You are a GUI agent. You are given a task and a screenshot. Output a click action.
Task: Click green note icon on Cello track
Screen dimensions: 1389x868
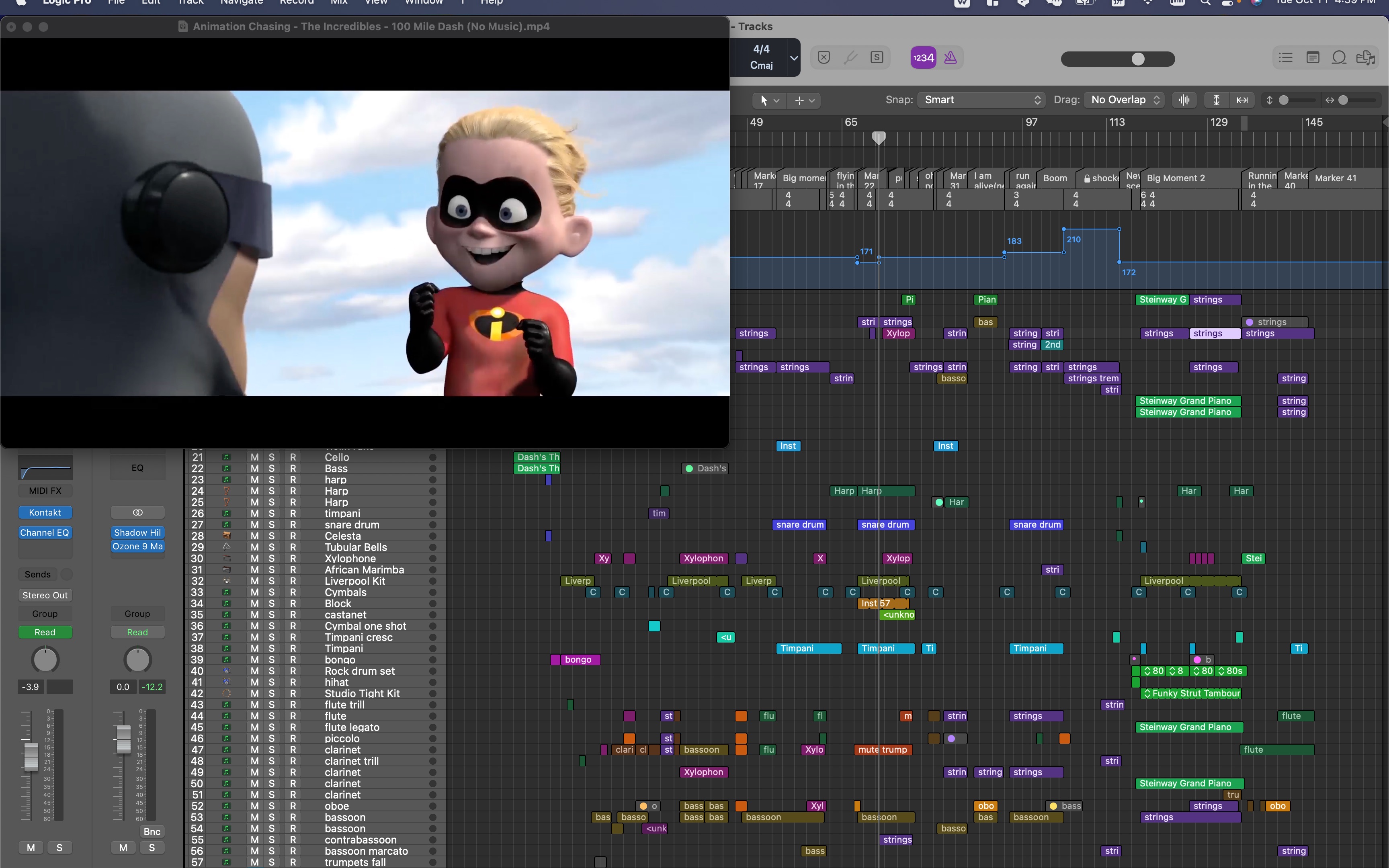point(227,457)
